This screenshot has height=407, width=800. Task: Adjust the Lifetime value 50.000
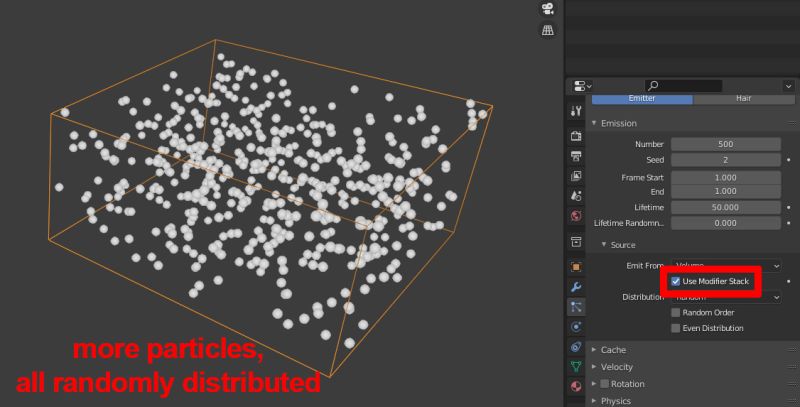(726, 208)
